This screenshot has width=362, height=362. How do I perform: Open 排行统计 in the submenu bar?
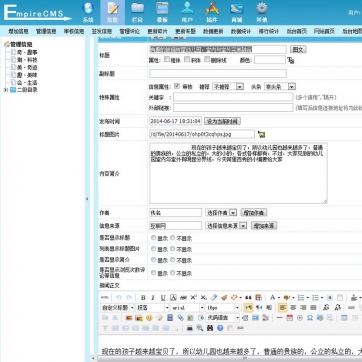coord(269,31)
